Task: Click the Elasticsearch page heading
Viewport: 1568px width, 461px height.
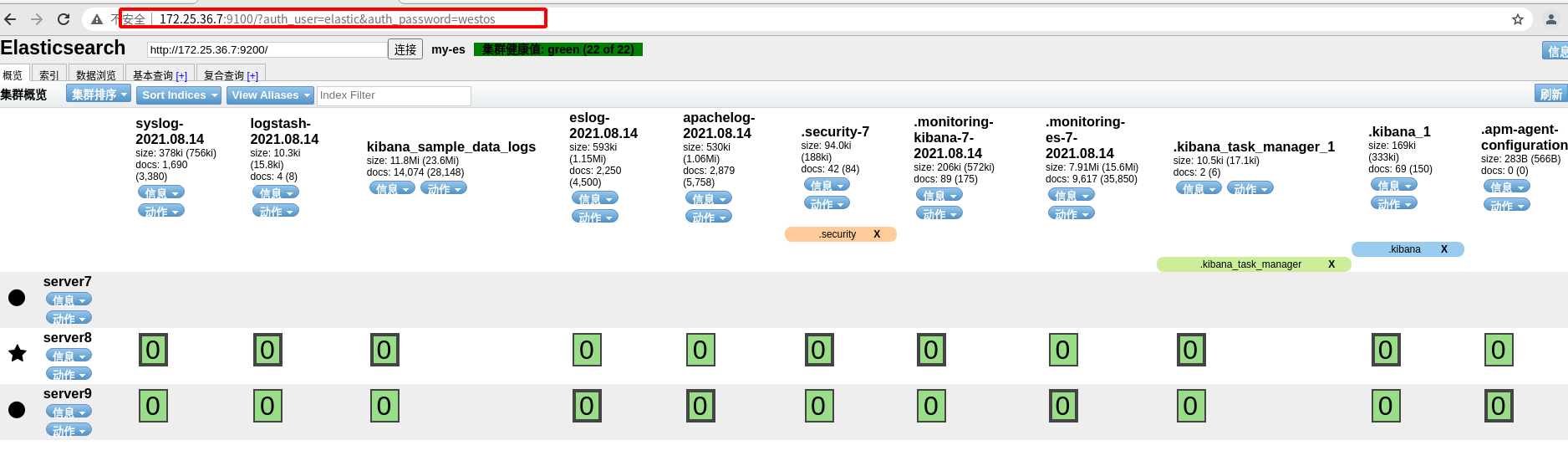Action: pyautogui.click(x=63, y=48)
